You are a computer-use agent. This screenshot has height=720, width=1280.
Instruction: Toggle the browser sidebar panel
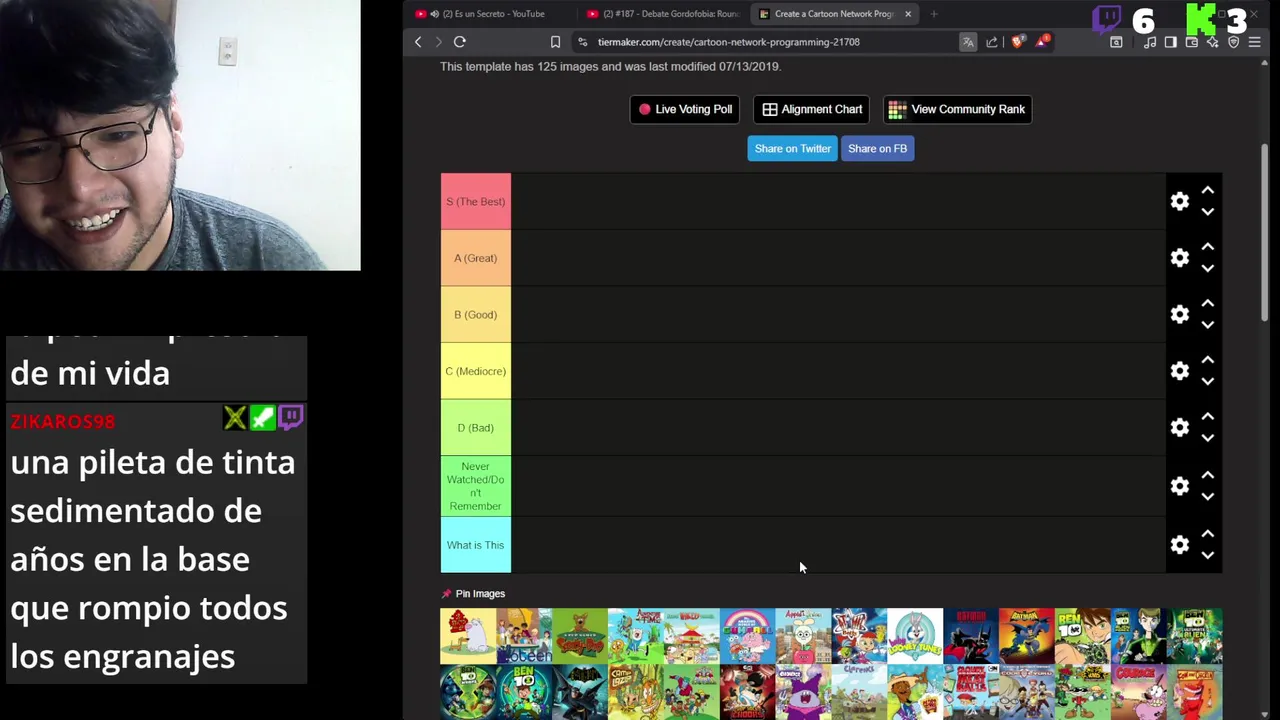tap(1171, 42)
